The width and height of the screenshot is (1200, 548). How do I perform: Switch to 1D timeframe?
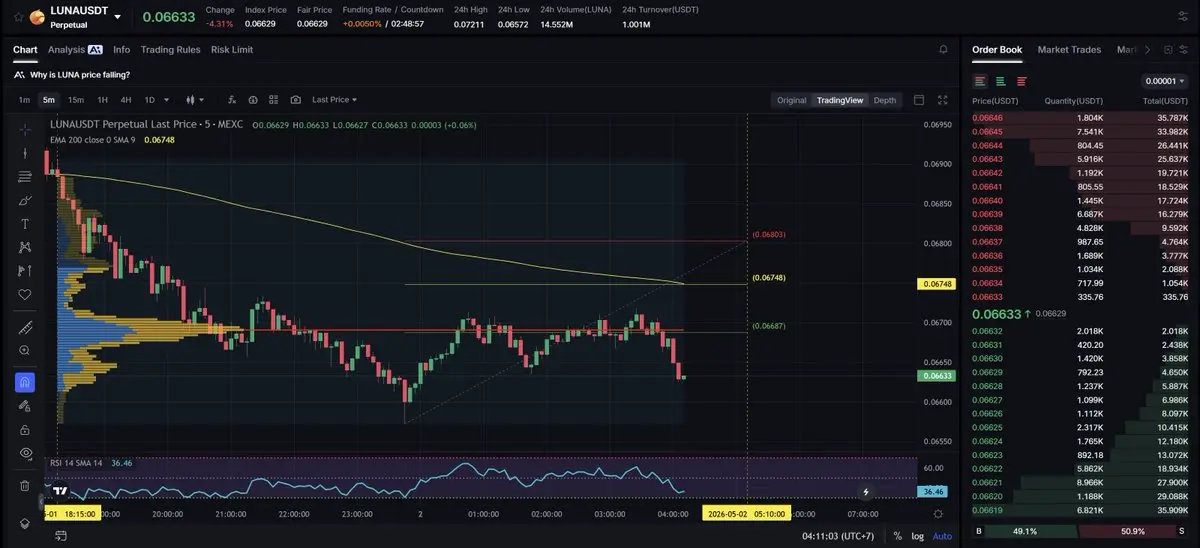click(150, 100)
